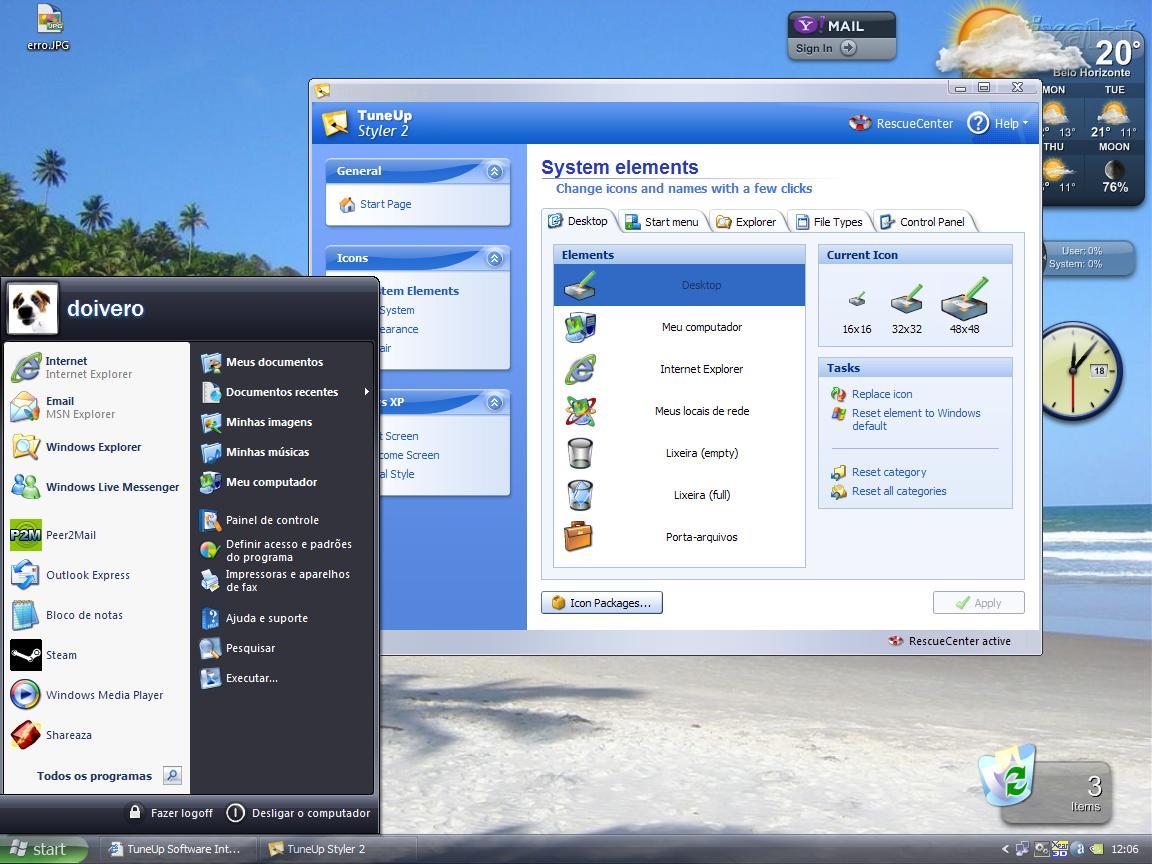The width and height of the screenshot is (1152, 864).
Task: Open Outlook Express
Action: (96, 575)
